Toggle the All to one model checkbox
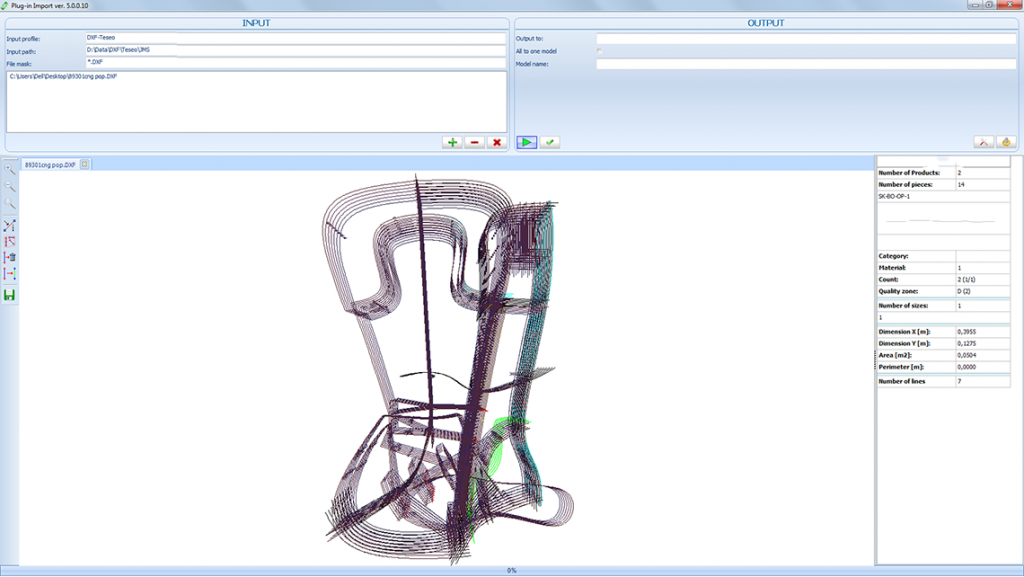Viewport: 1024px width, 577px height. coord(599,51)
